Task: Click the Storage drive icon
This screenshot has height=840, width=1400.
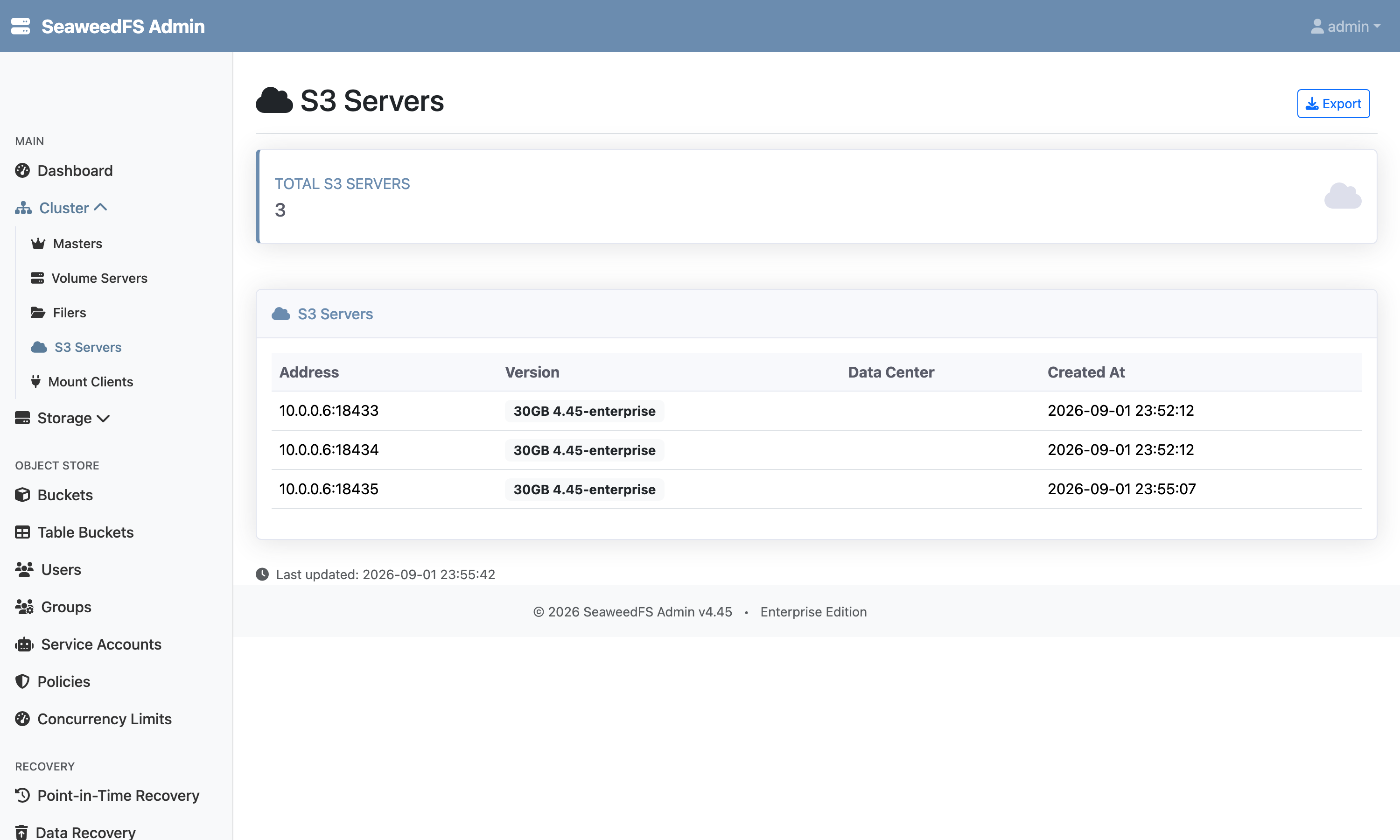Action: [23, 418]
